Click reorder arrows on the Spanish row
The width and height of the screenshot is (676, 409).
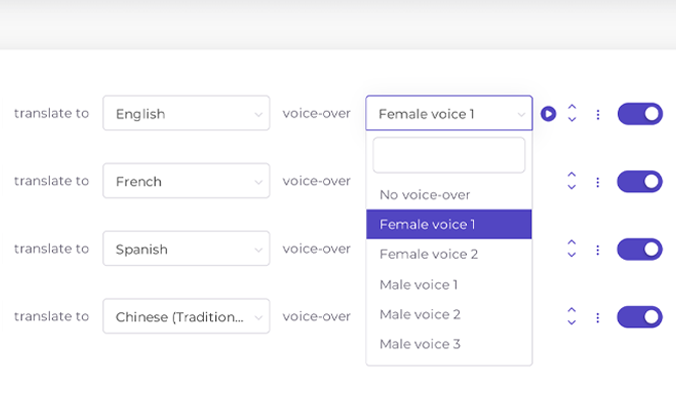572,249
